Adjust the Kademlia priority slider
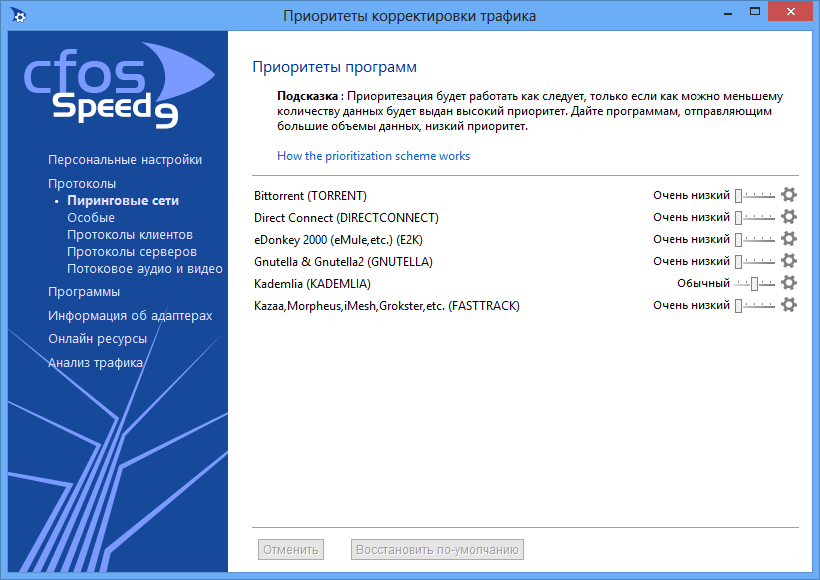The height and width of the screenshot is (580, 820). pyautogui.click(x=755, y=284)
